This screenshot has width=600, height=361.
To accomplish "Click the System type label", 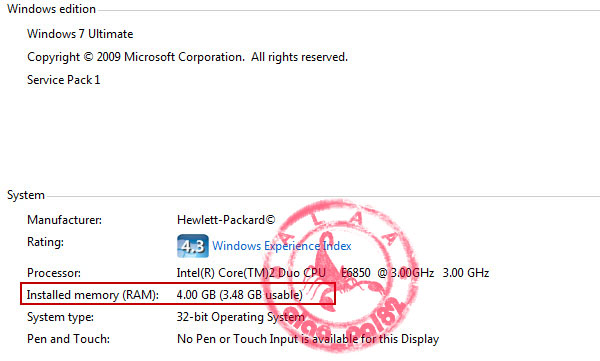I will tap(60, 317).
